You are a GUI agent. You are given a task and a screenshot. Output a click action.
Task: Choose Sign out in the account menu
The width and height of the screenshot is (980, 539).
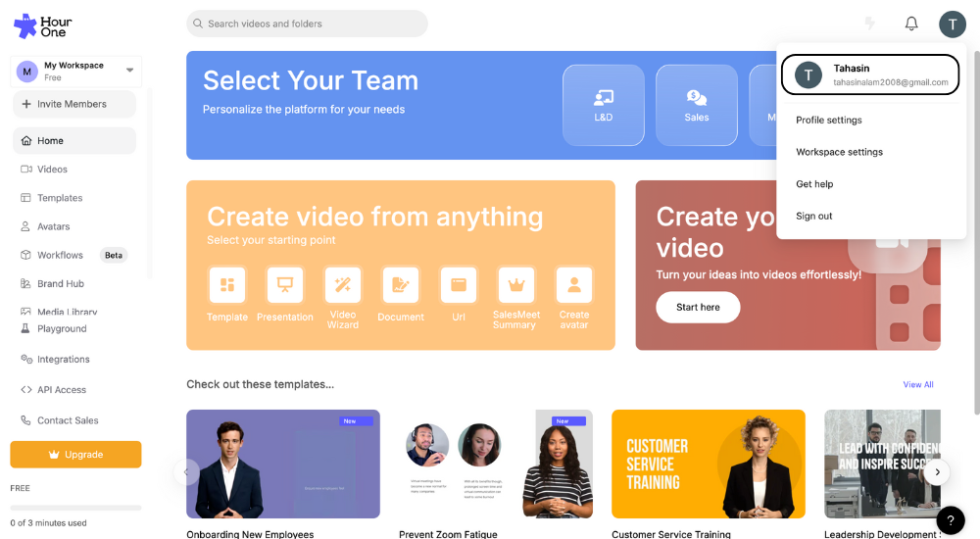(814, 216)
